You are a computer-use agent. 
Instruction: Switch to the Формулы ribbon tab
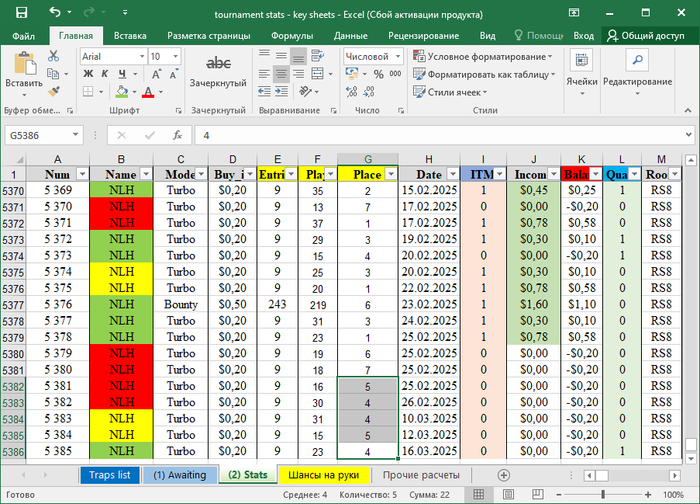pyautogui.click(x=292, y=36)
